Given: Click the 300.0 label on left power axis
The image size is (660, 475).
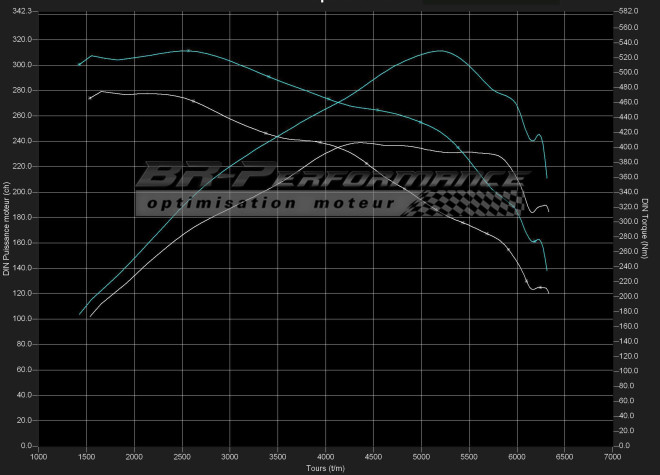Looking at the screenshot, I should click(x=21, y=65).
